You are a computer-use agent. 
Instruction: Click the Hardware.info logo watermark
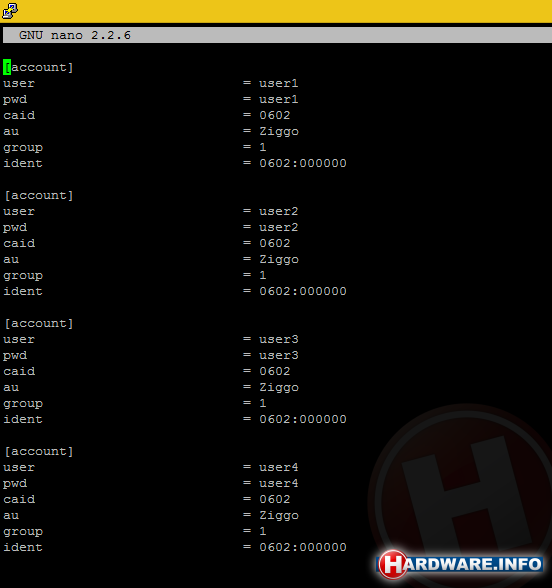pyautogui.click(x=460, y=564)
